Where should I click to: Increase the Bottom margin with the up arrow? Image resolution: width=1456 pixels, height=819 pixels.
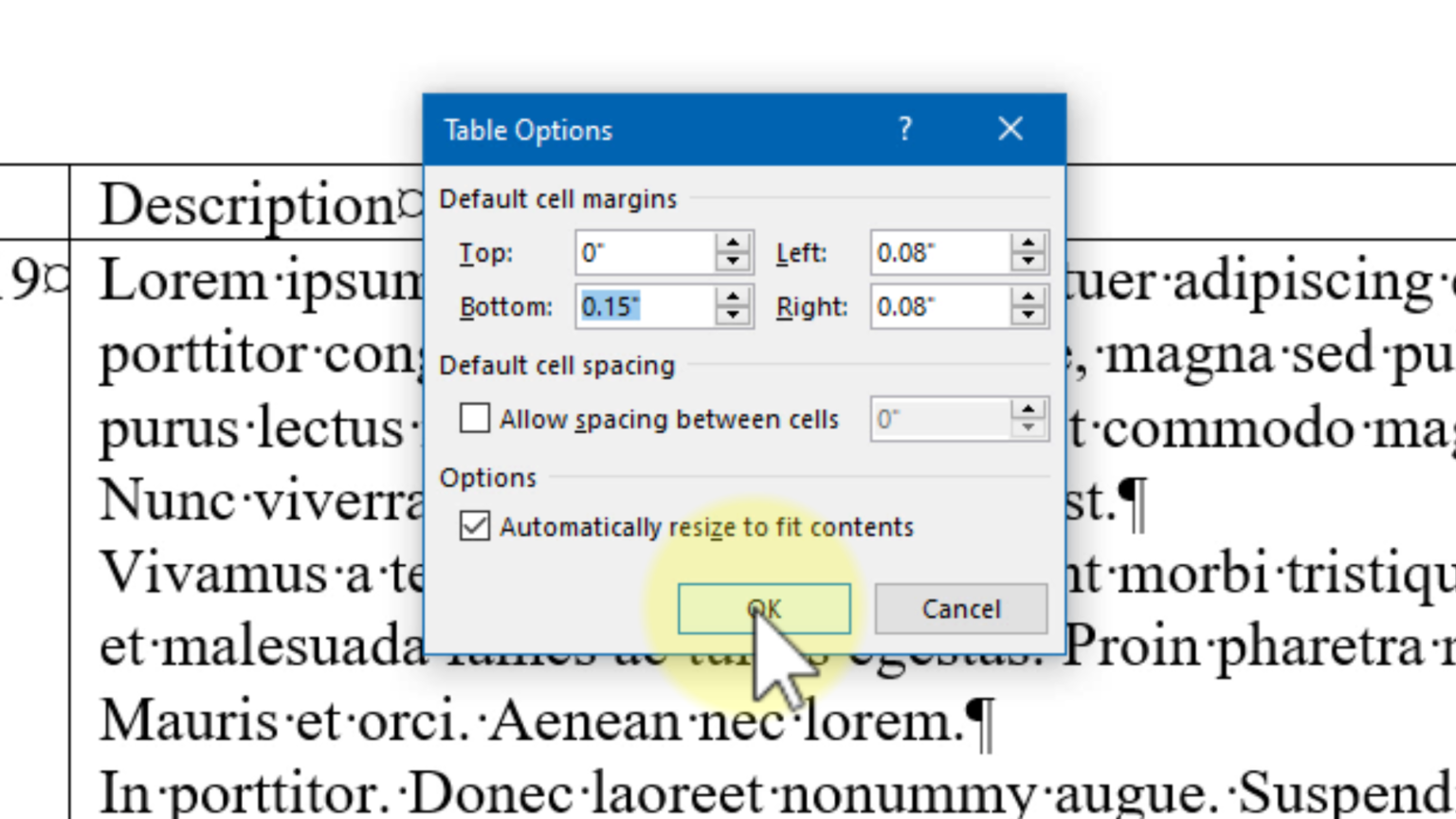[x=733, y=298]
